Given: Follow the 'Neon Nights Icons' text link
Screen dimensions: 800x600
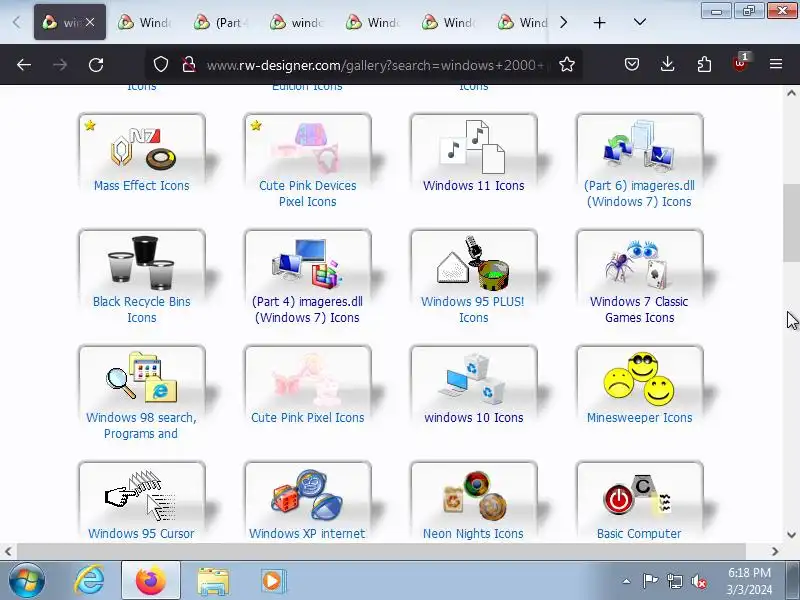Looking at the screenshot, I should (x=473, y=533).
